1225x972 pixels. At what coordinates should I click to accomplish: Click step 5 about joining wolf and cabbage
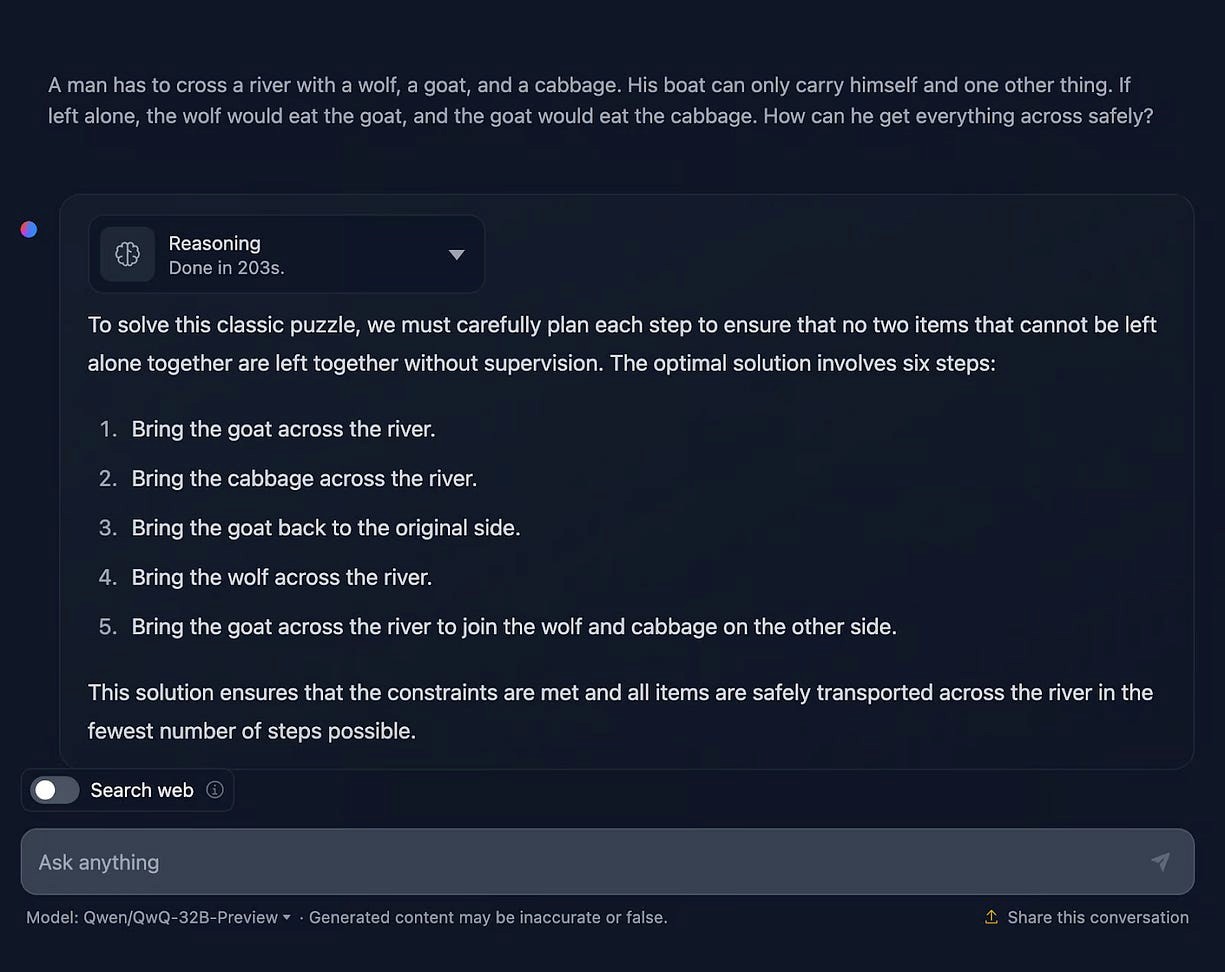514,627
